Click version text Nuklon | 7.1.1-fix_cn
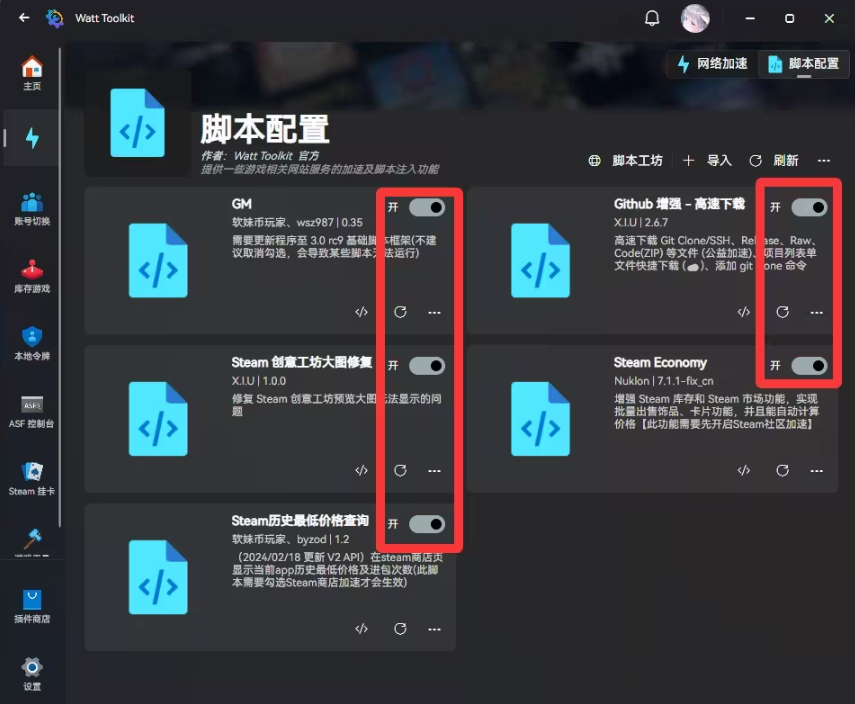The height and width of the screenshot is (704, 855). [x=664, y=381]
